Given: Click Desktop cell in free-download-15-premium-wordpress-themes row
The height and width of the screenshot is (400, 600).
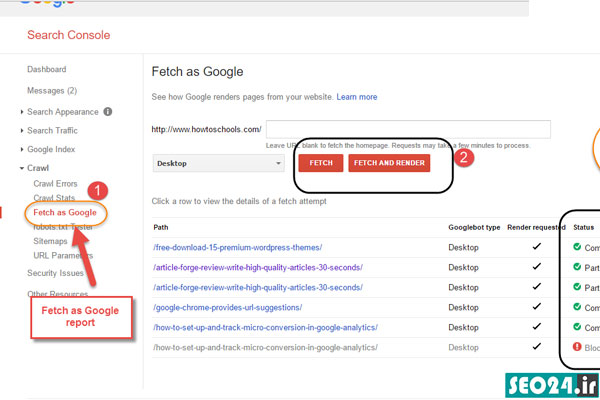Looking at the screenshot, I should point(463,247).
